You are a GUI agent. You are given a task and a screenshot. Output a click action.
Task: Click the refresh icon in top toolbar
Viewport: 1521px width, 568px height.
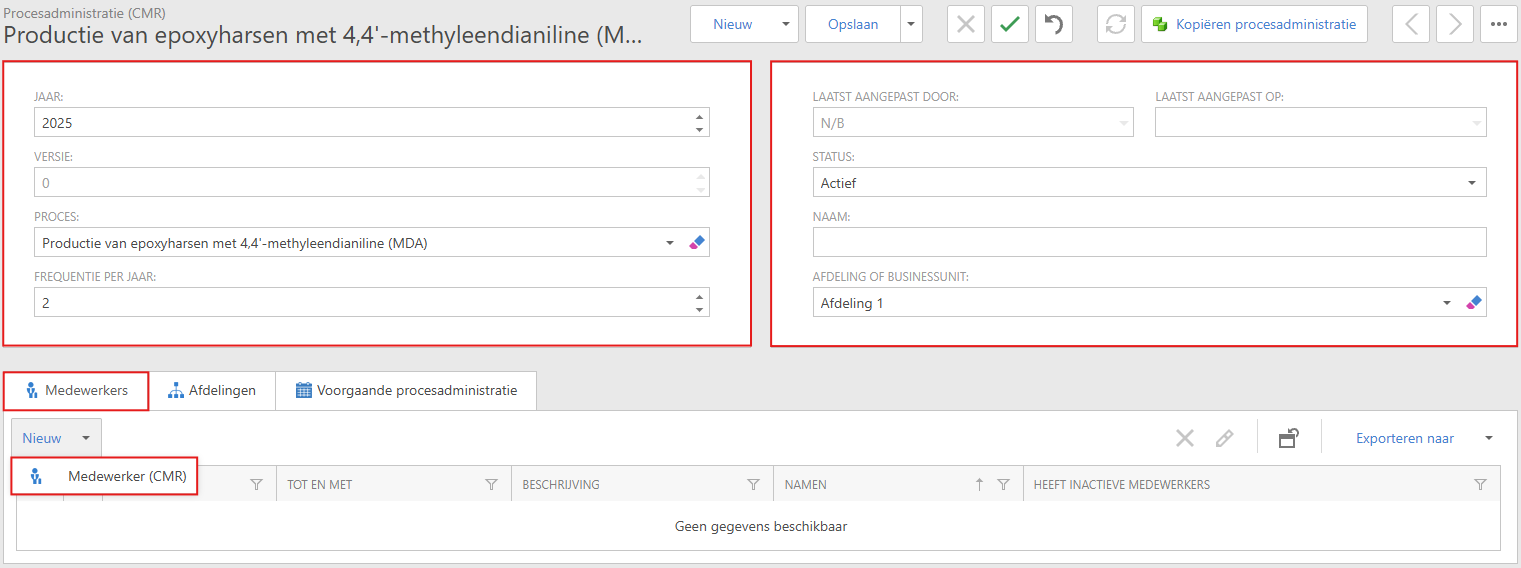1115,24
